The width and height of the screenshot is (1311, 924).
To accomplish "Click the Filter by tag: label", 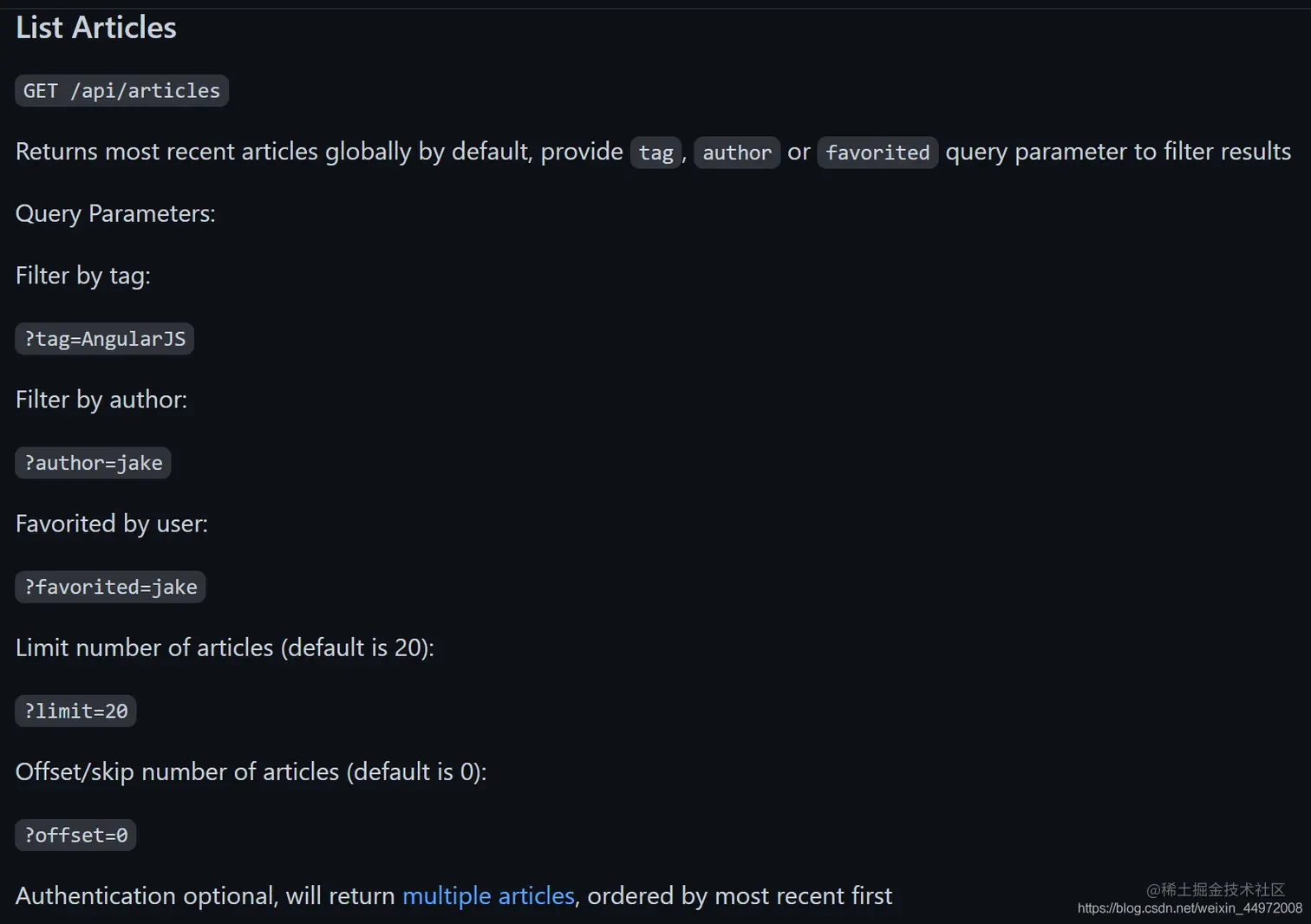I will pos(83,276).
